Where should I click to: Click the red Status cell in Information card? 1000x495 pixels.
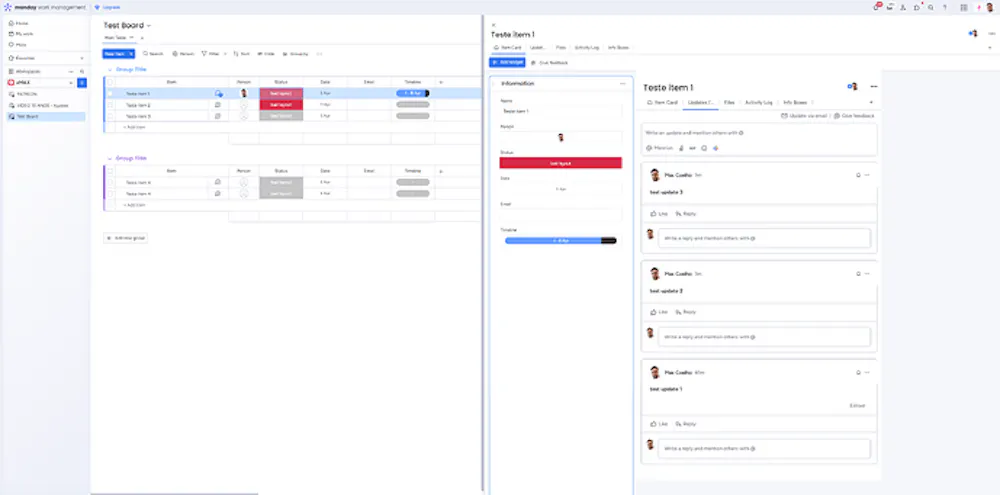pyautogui.click(x=561, y=163)
